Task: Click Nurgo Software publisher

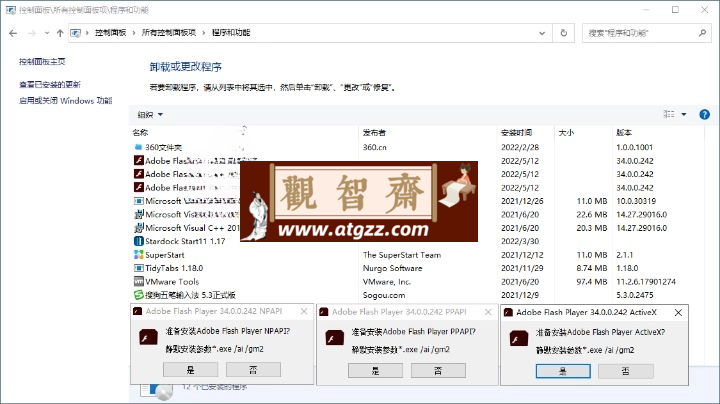Action: (x=393, y=268)
